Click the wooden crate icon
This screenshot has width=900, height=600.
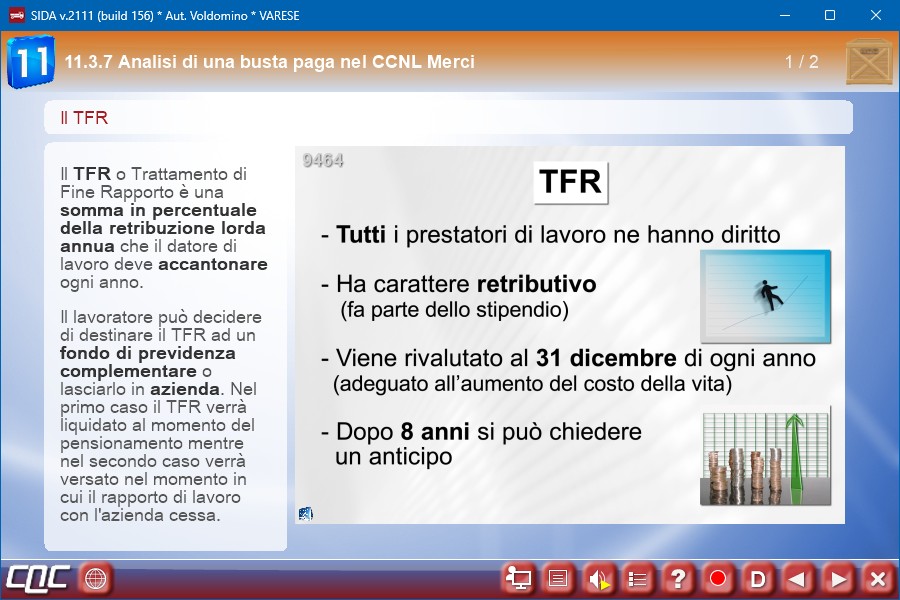[869, 62]
